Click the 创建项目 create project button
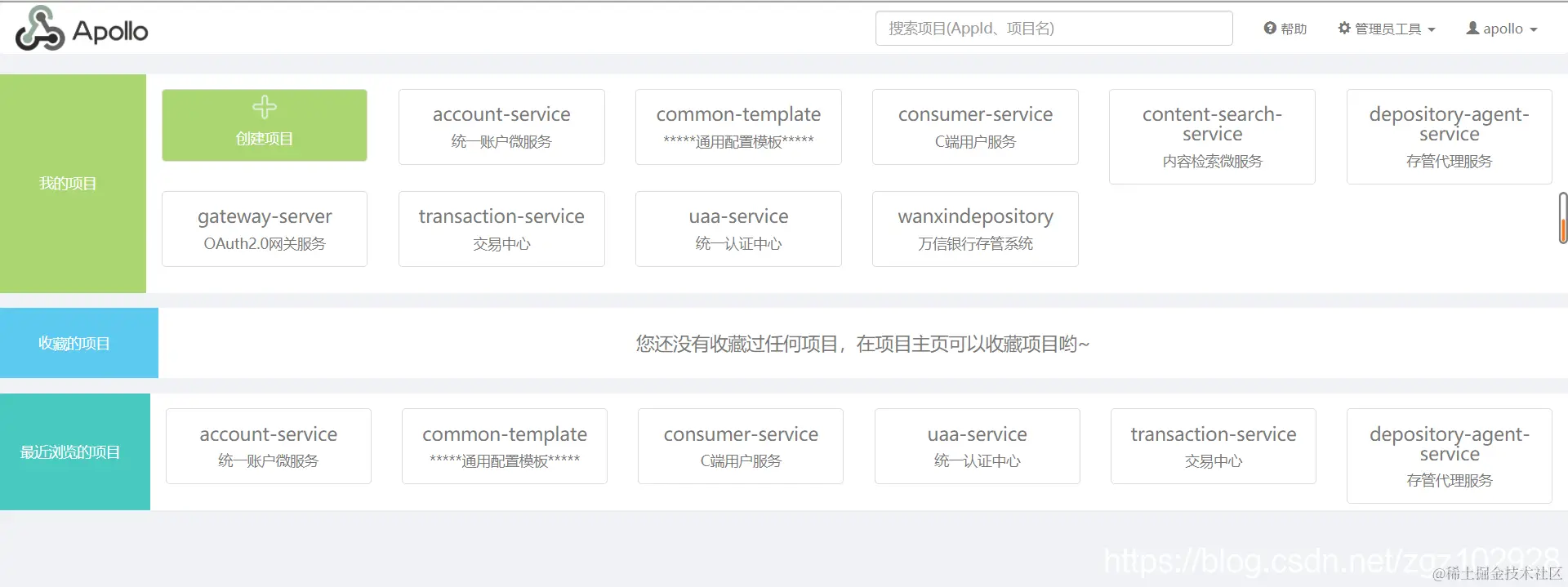 point(265,125)
